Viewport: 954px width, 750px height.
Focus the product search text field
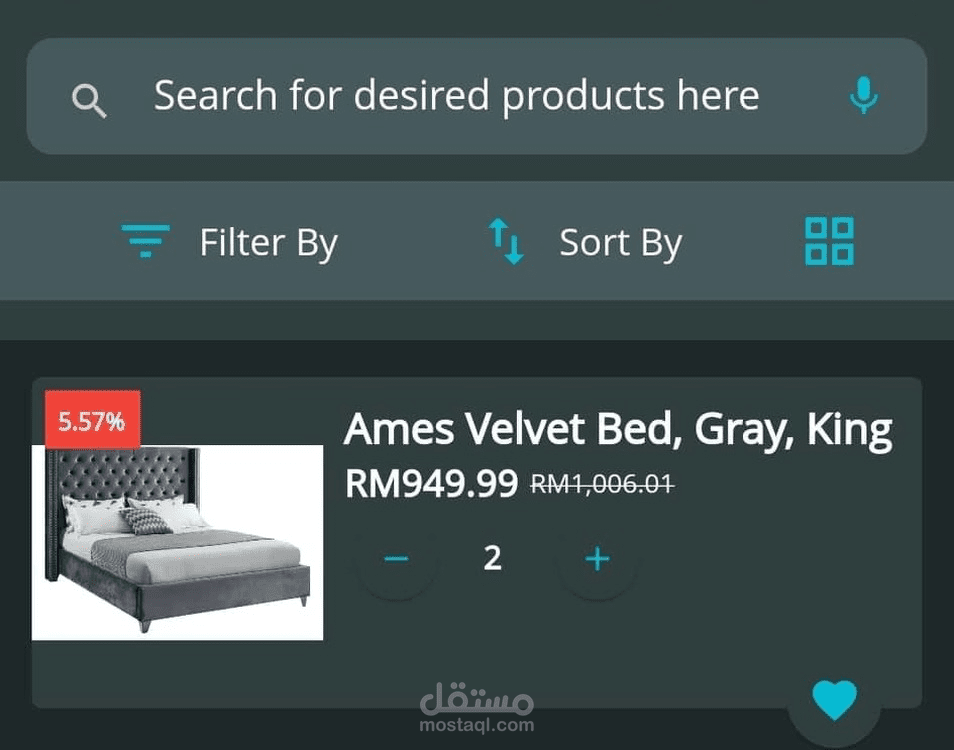pos(456,96)
